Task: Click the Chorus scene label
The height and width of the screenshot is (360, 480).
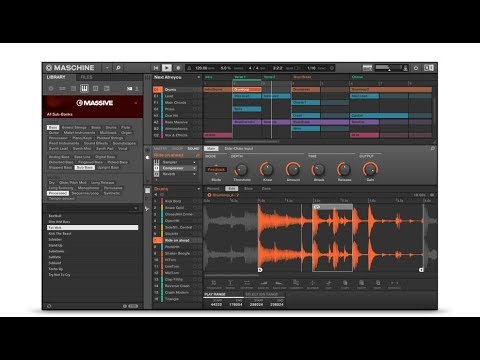Action: [x=357, y=77]
